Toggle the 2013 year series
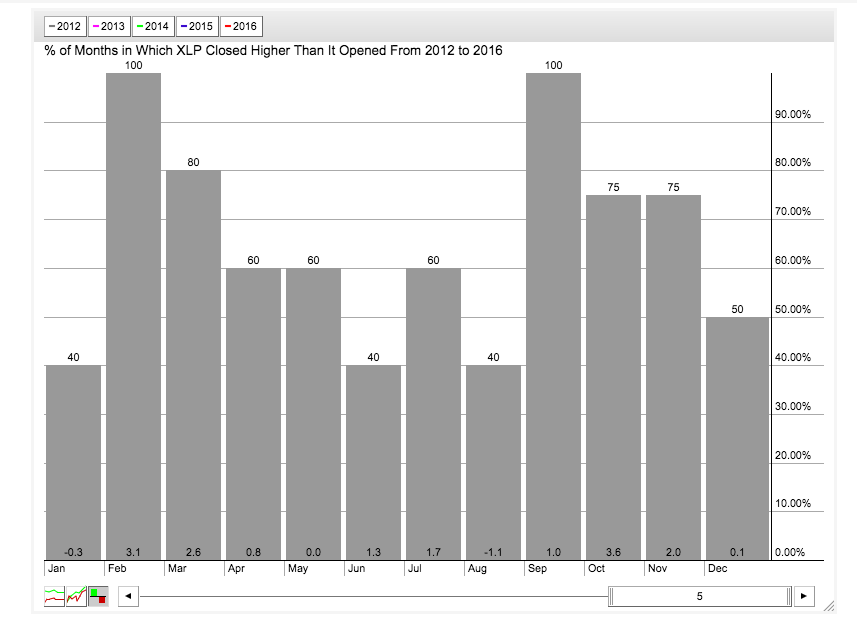The width and height of the screenshot is (857, 627). pos(109,26)
